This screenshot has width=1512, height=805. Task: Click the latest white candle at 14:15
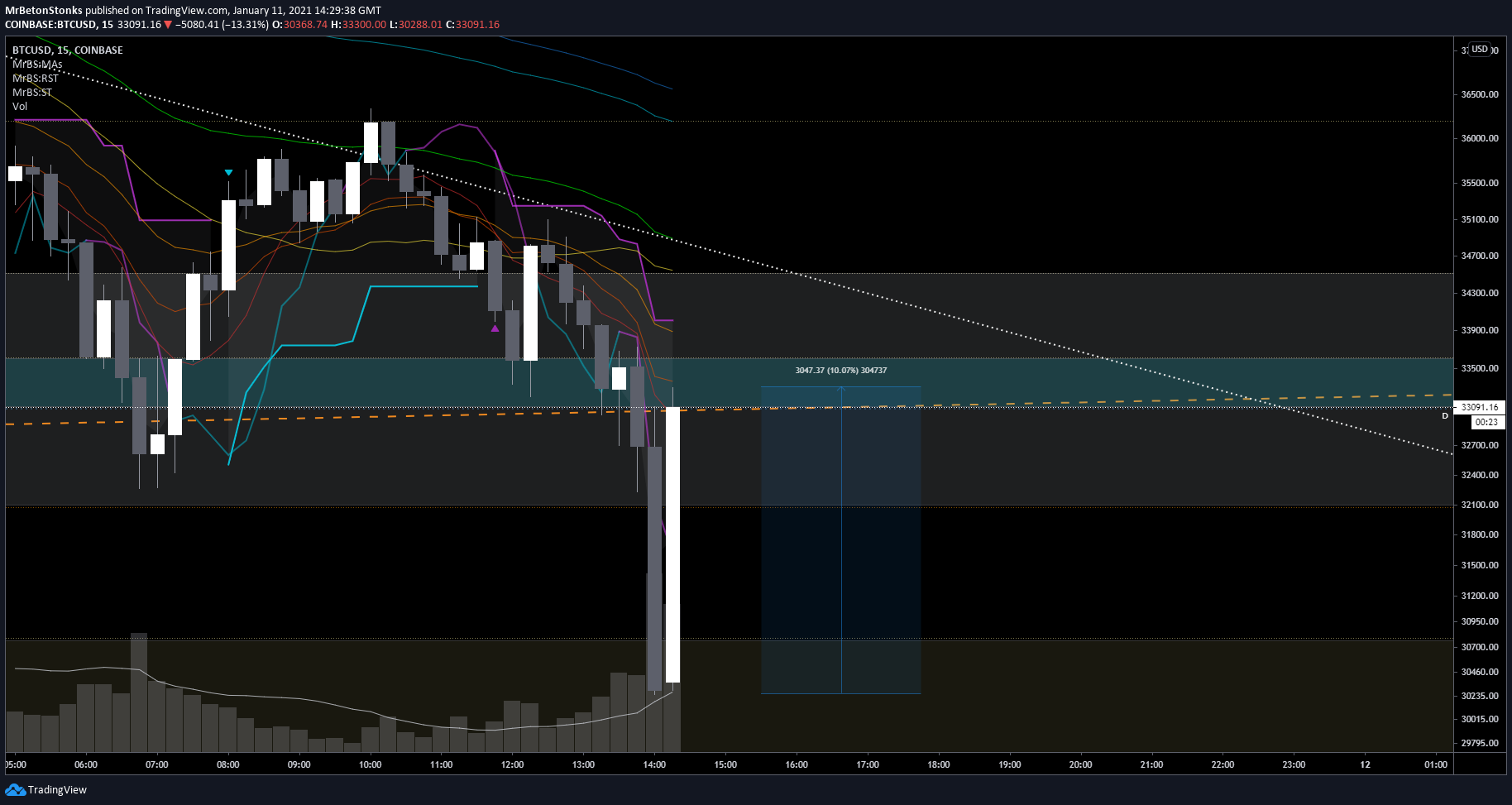[x=672, y=544]
